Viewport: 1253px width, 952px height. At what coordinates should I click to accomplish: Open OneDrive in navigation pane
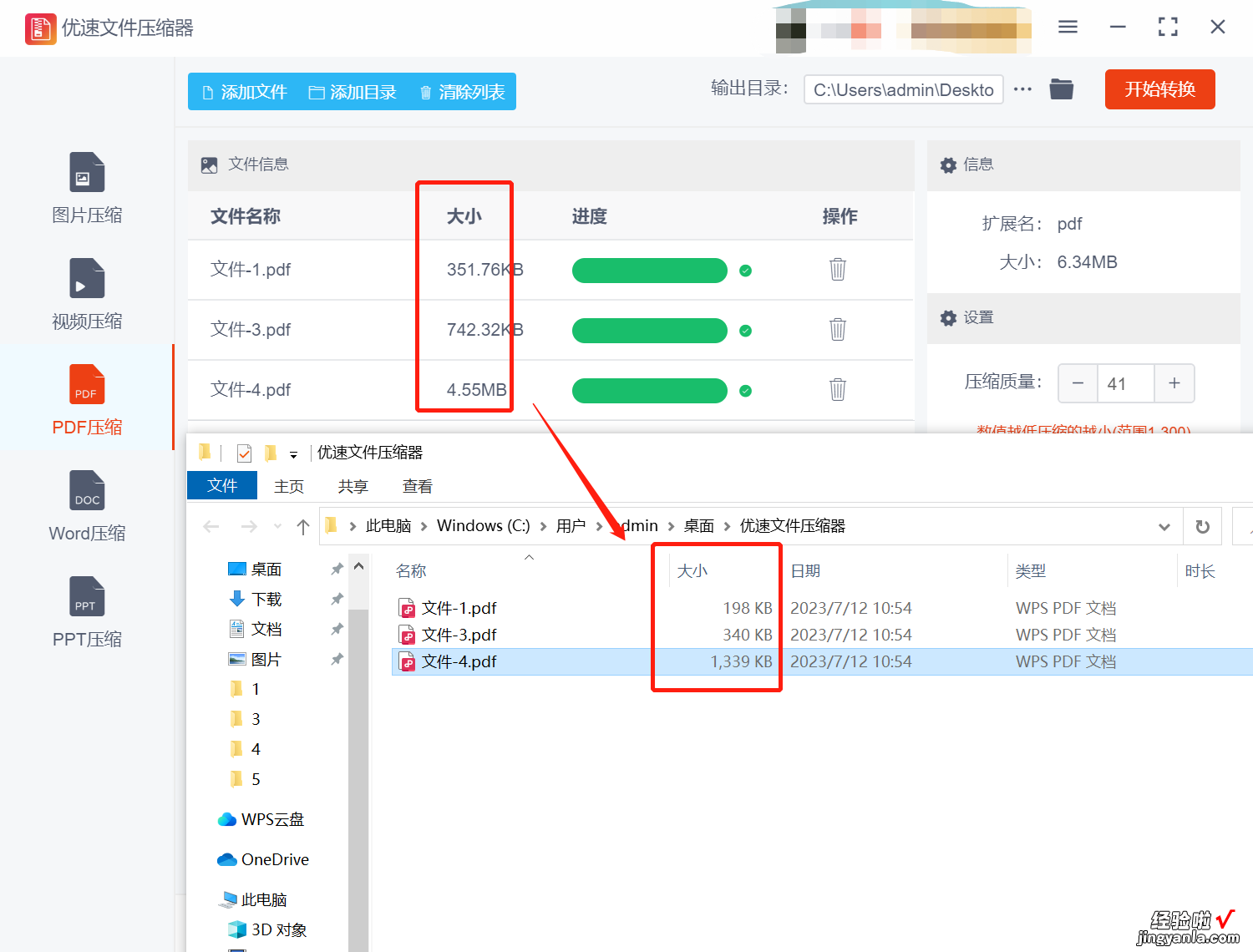(x=263, y=859)
